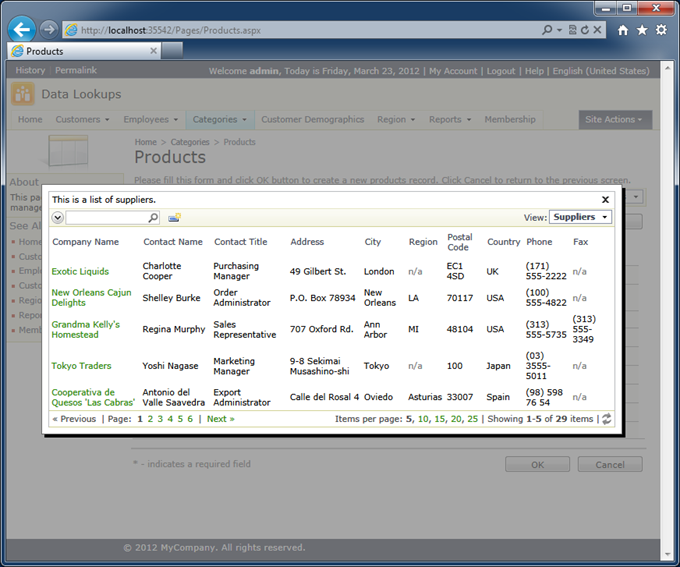Open the Categories menu
Screen dimensions: 680x567
click(220, 120)
